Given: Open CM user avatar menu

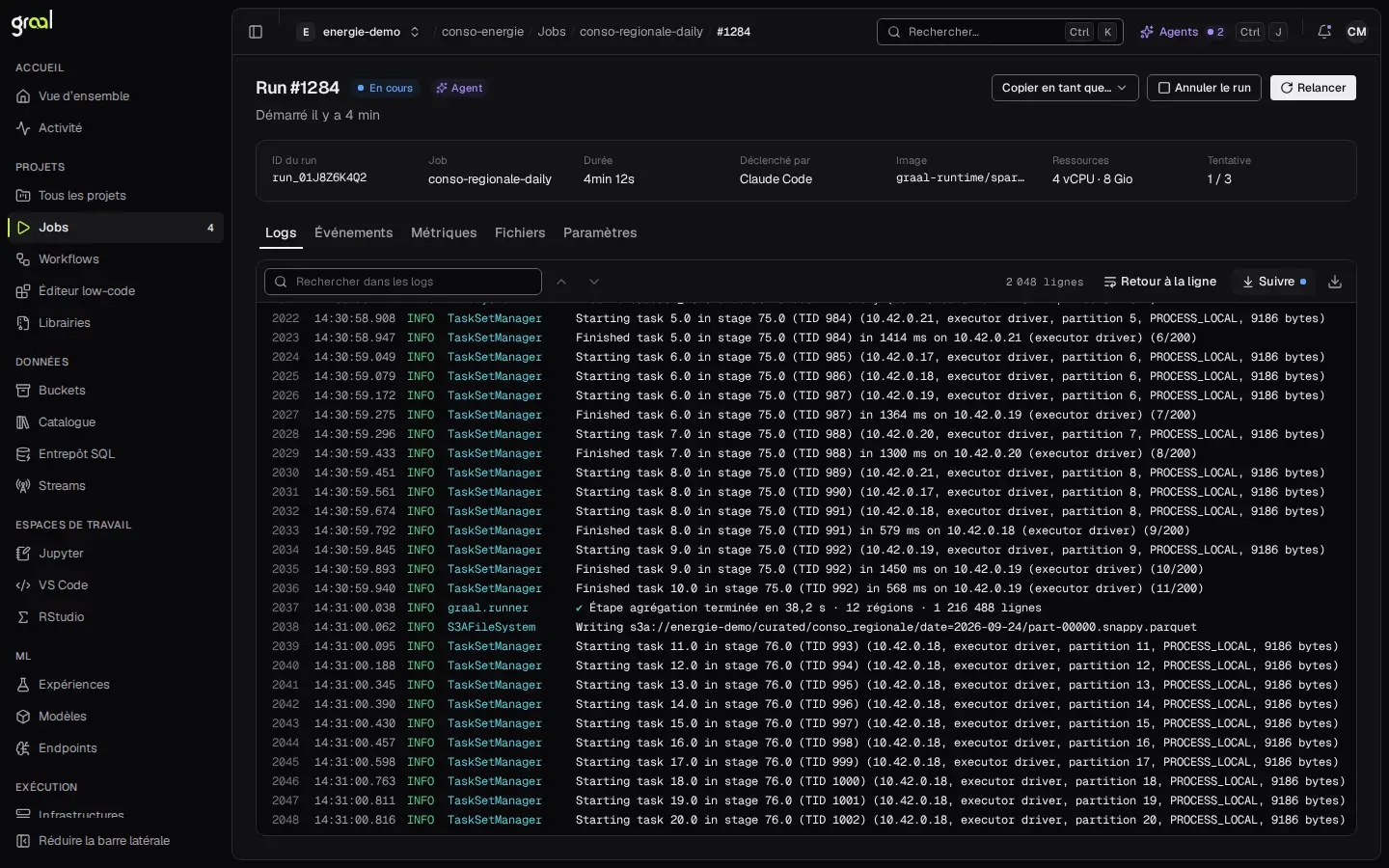Looking at the screenshot, I should [1357, 32].
